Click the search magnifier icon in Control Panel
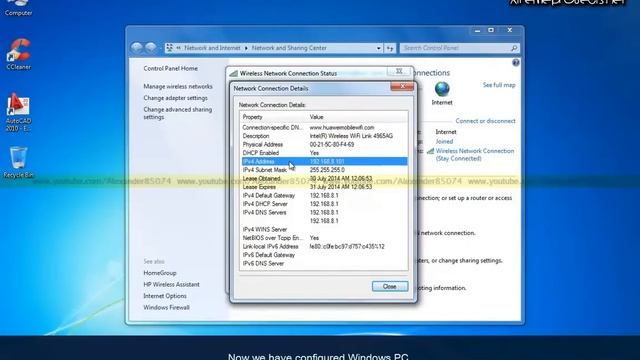 pyautogui.click(x=514, y=48)
